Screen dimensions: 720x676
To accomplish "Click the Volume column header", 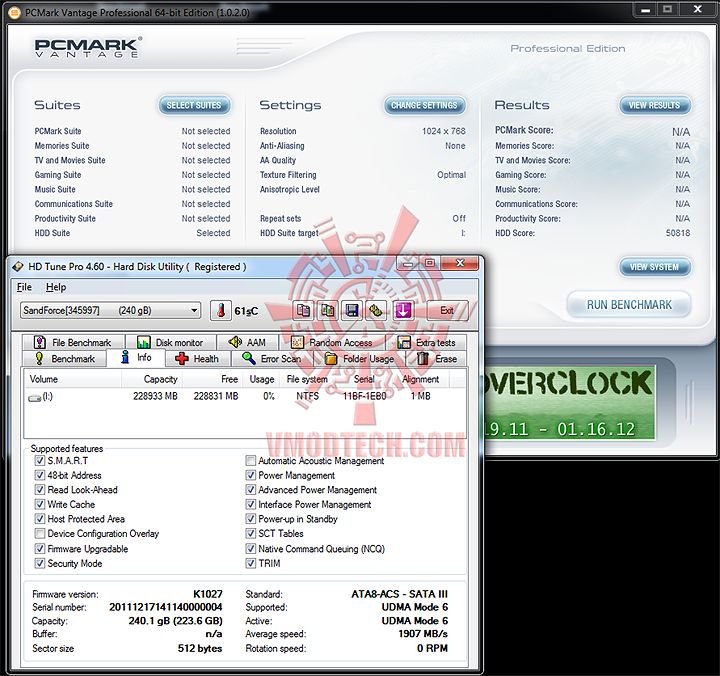I will [x=73, y=379].
